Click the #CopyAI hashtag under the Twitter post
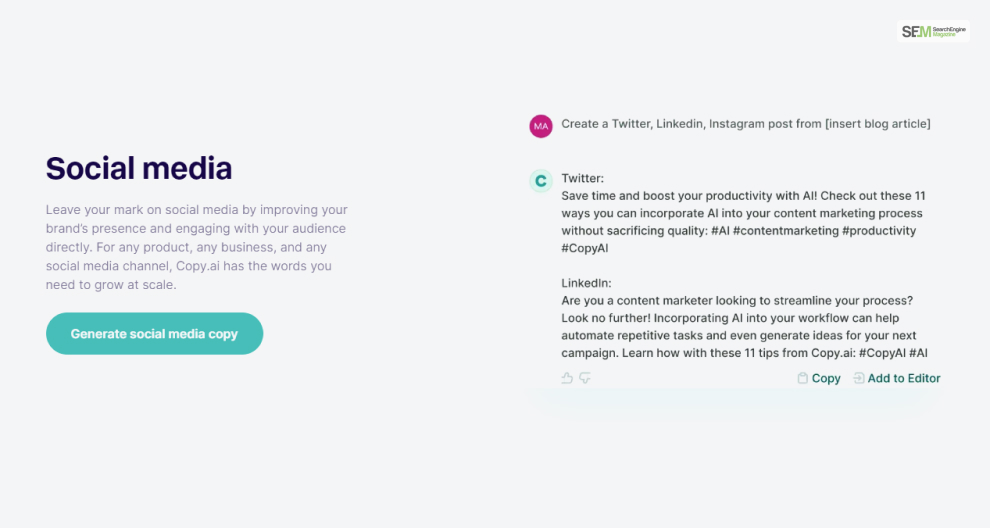This screenshot has width=990, height=528. pos(585,248)
